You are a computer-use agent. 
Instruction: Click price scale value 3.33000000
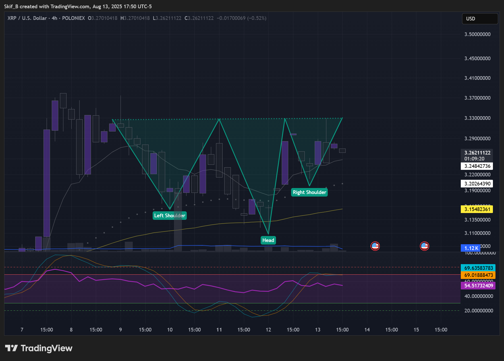477,118
